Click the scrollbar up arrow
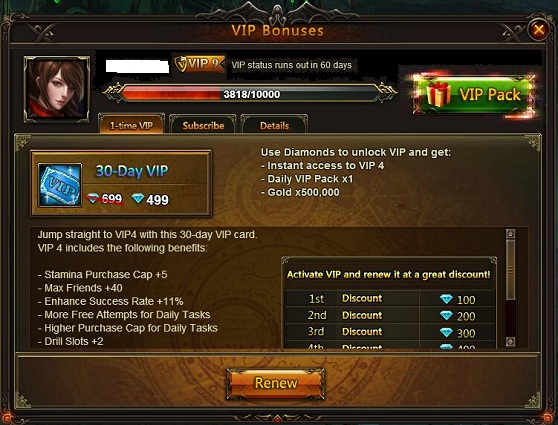Viewport: 558px width, 425px height. [x=510, y=234]
